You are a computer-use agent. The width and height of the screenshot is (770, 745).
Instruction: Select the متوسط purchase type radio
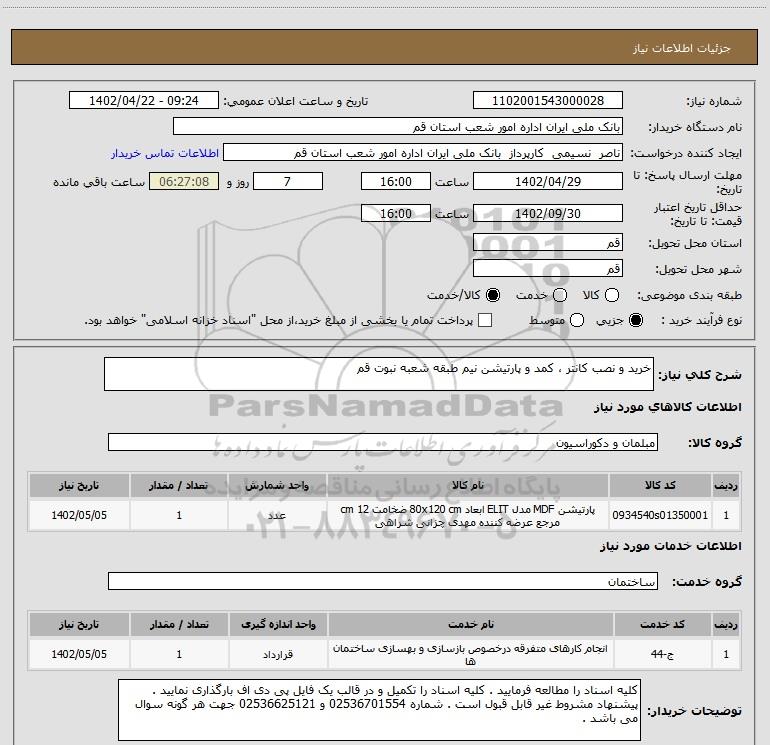pos(577,320)
